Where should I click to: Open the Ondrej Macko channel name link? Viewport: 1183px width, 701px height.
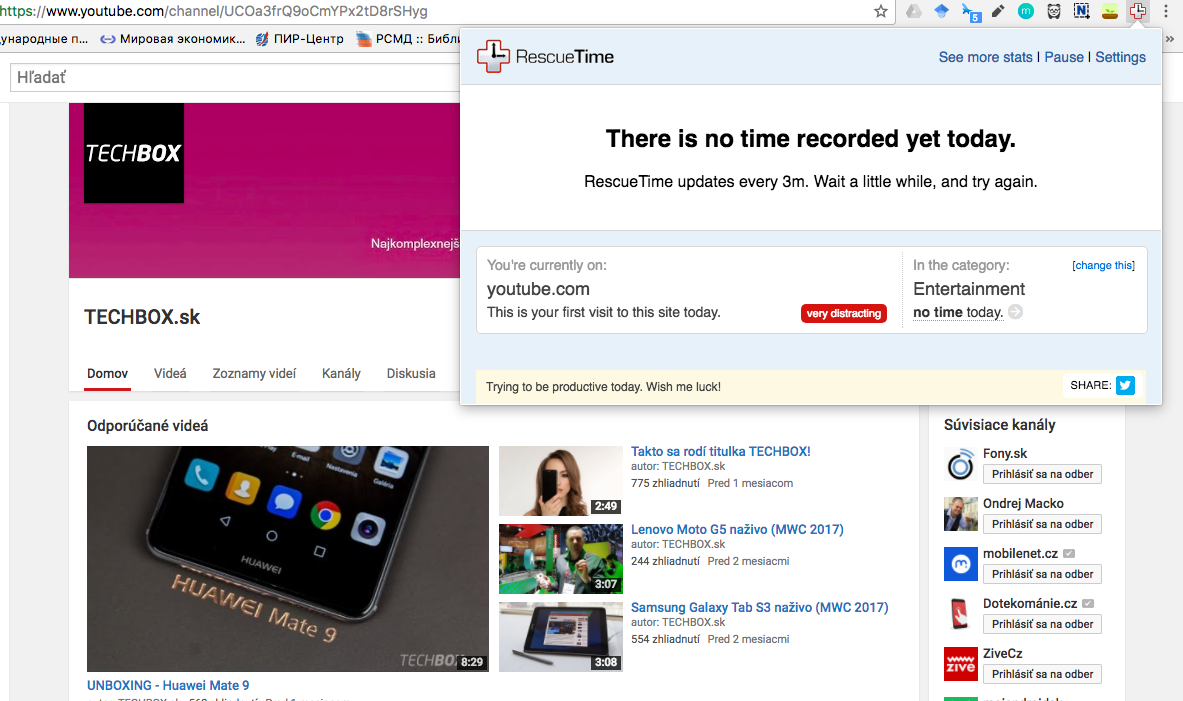(1023, 503)
